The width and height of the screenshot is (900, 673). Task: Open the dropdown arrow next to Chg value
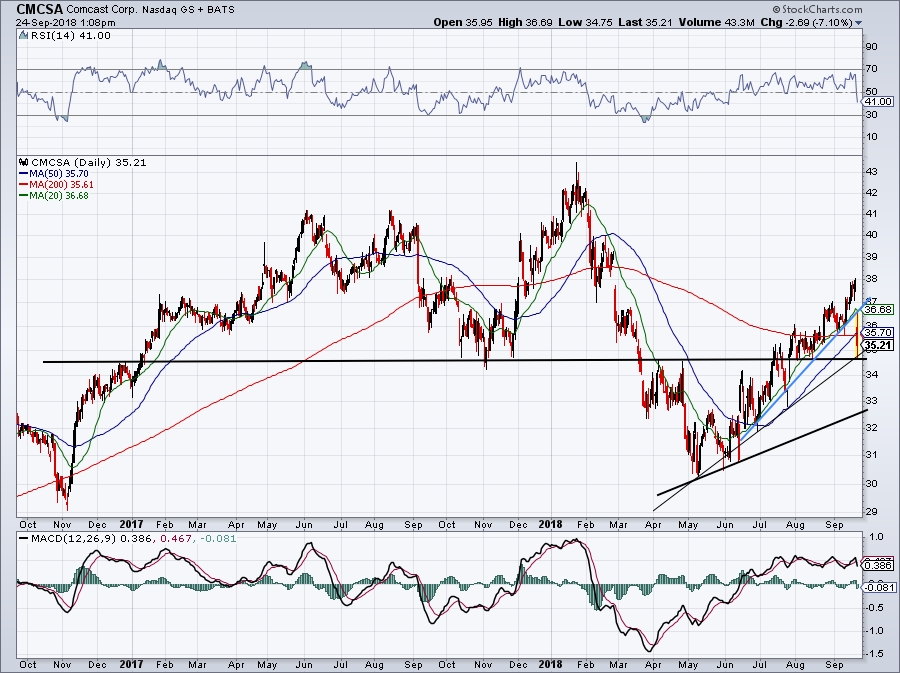pyautogui.click(x=859, y=23)
